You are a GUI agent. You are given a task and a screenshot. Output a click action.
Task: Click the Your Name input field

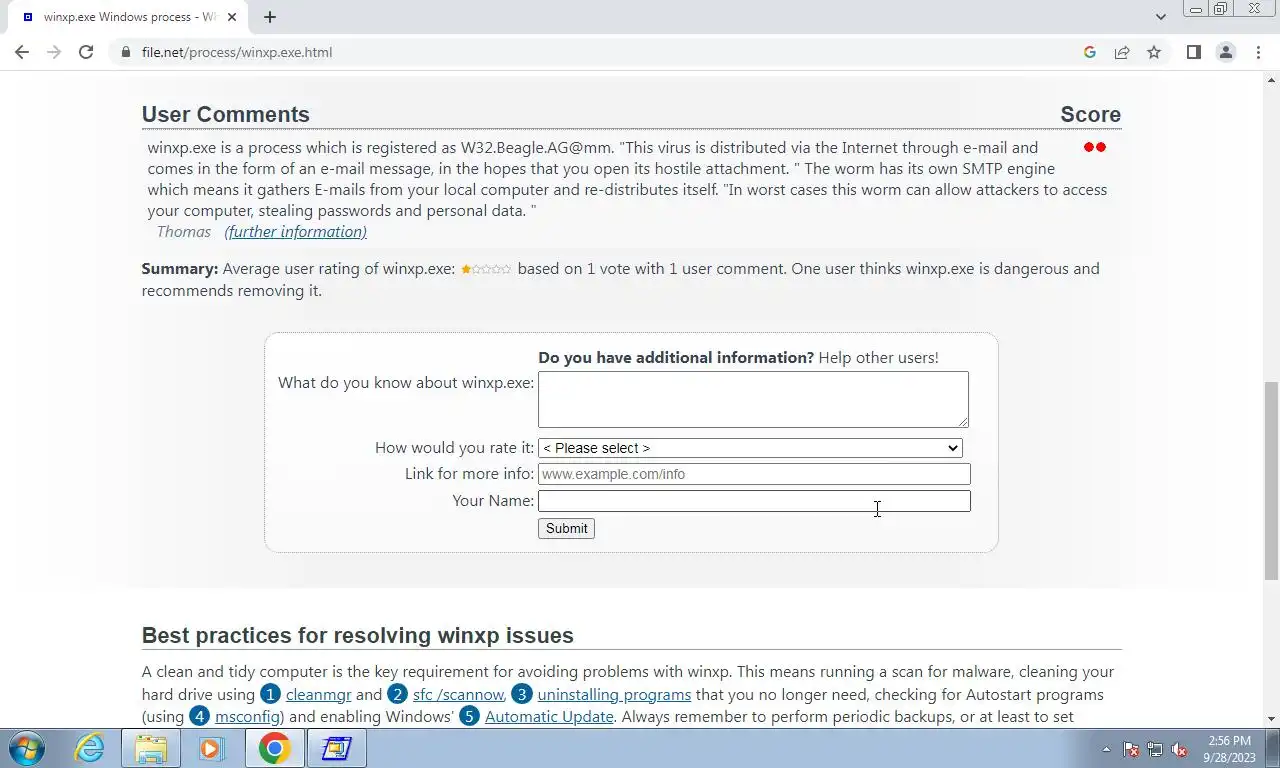(754, 501)
